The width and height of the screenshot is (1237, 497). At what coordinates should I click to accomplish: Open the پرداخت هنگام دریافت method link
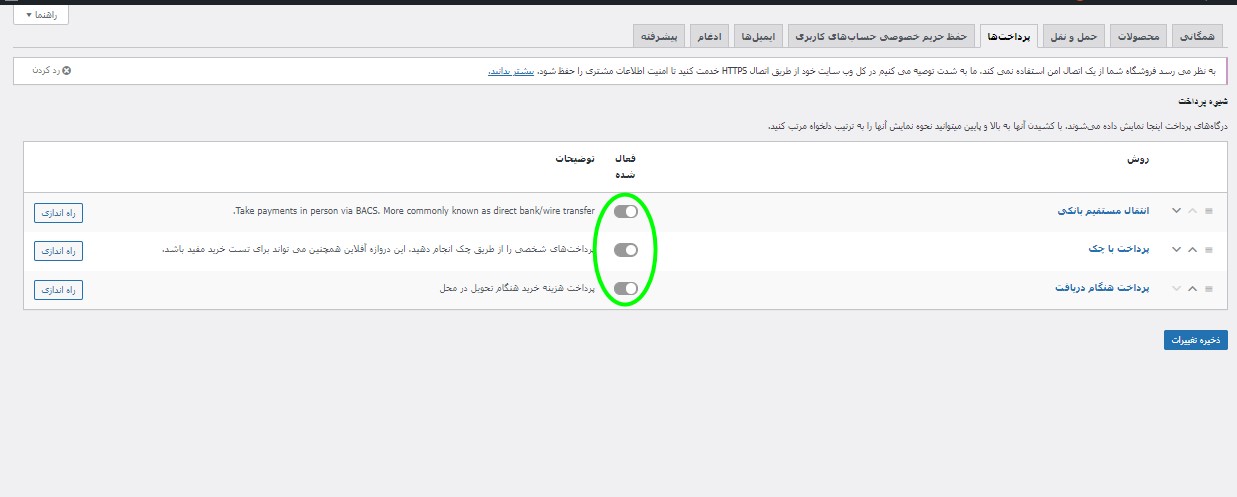coord(1103,288)
